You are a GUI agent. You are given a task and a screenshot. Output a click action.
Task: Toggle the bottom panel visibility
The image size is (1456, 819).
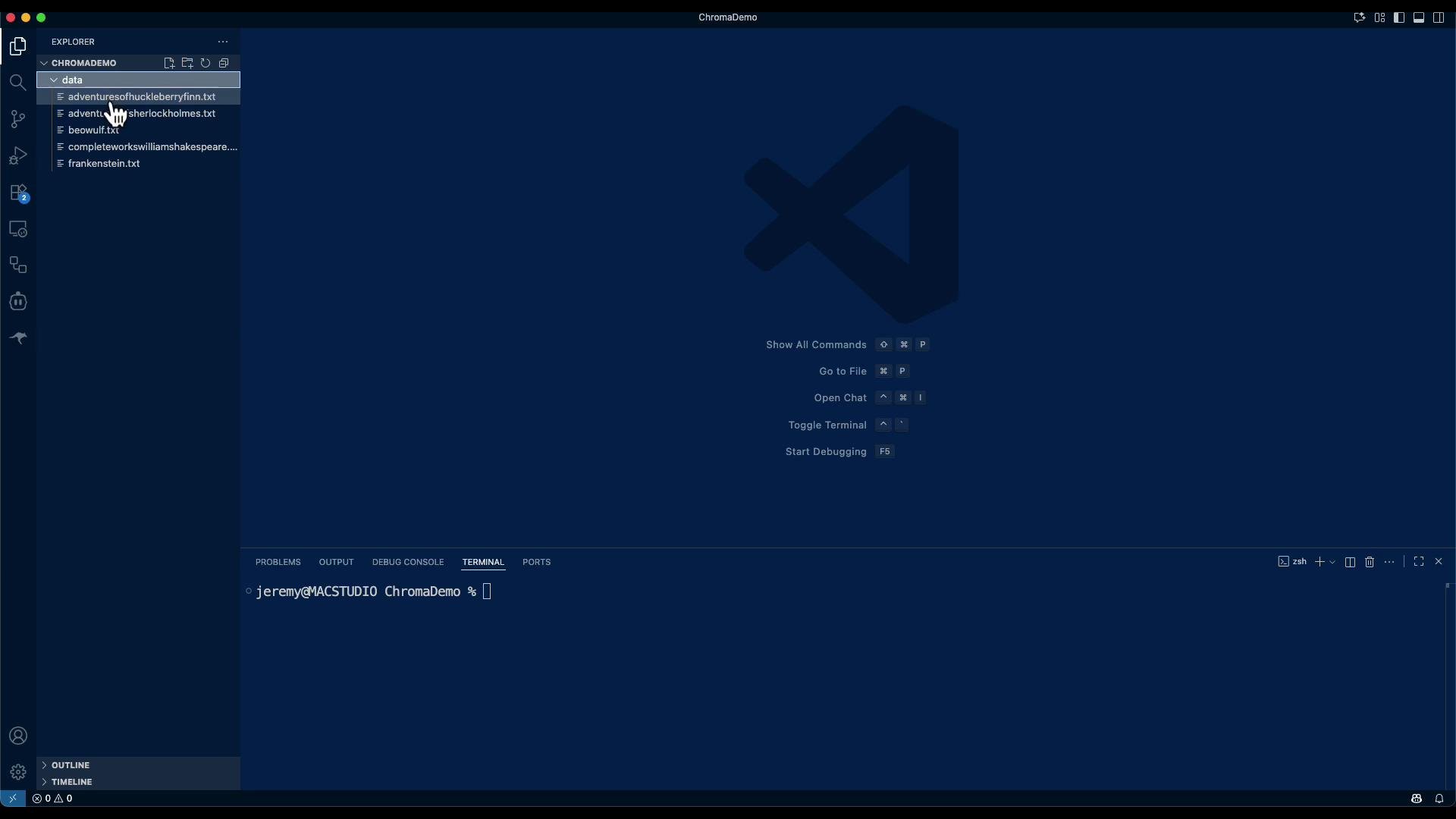click(1419, 17)
